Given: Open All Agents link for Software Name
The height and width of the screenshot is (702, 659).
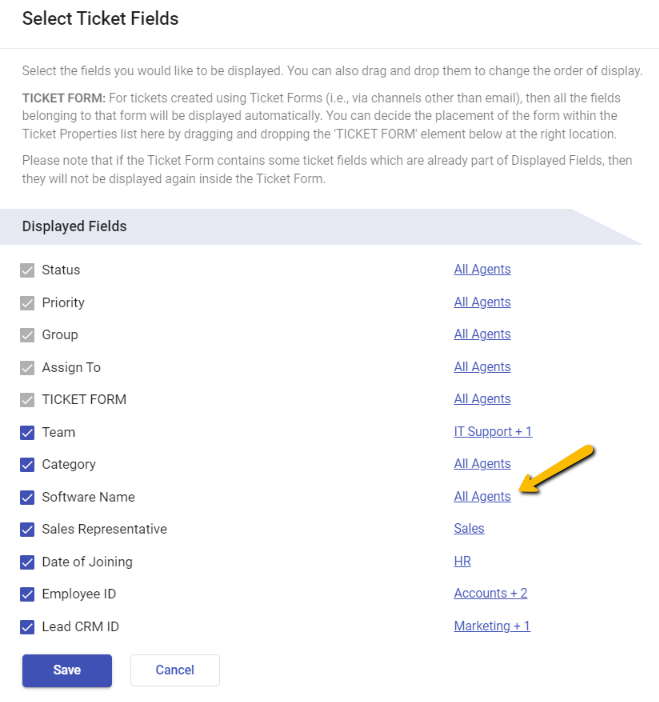Looking at the screenshot, I should pyautogui.click(x=482, y=496).
